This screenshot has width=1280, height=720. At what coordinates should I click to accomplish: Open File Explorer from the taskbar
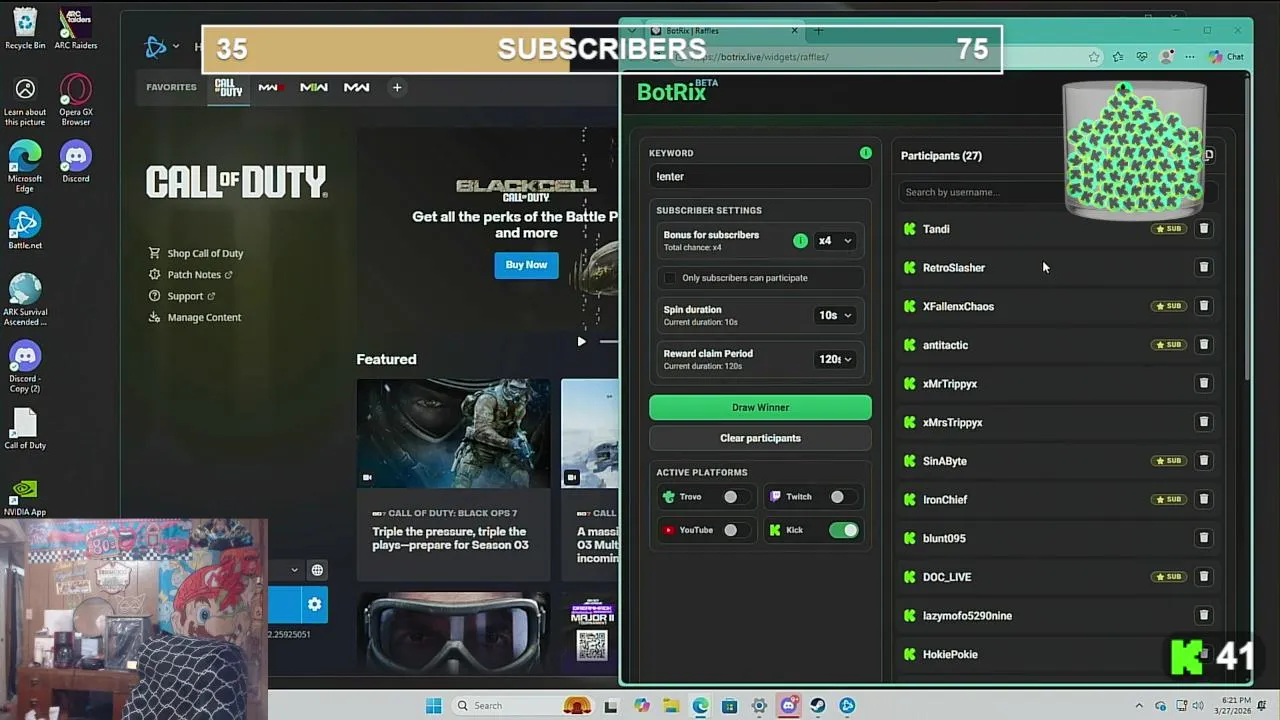pyautogui.click(x=671, y=706)
